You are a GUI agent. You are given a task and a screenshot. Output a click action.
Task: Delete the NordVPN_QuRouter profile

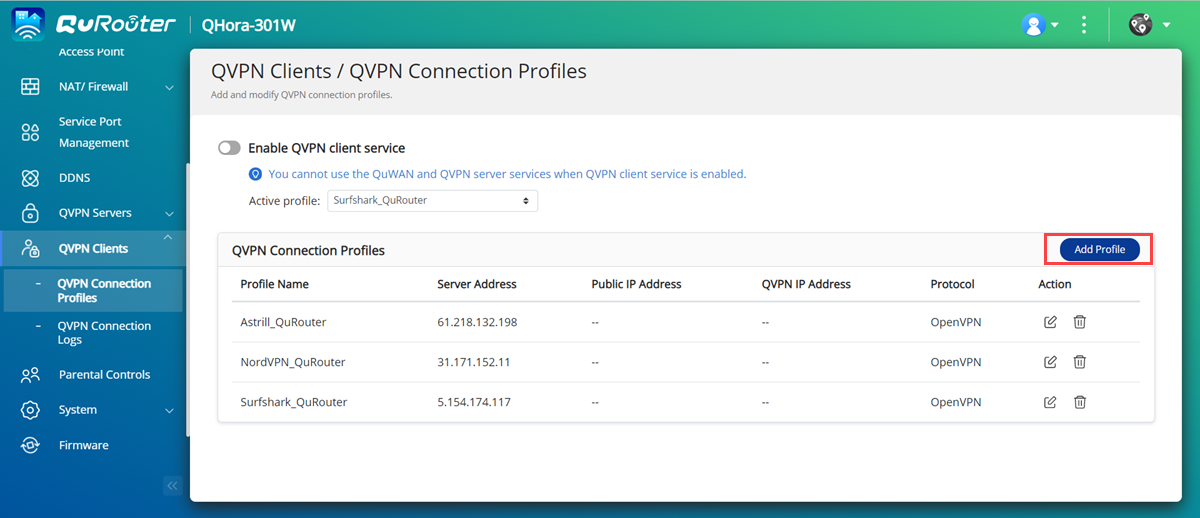[1080, 362]
